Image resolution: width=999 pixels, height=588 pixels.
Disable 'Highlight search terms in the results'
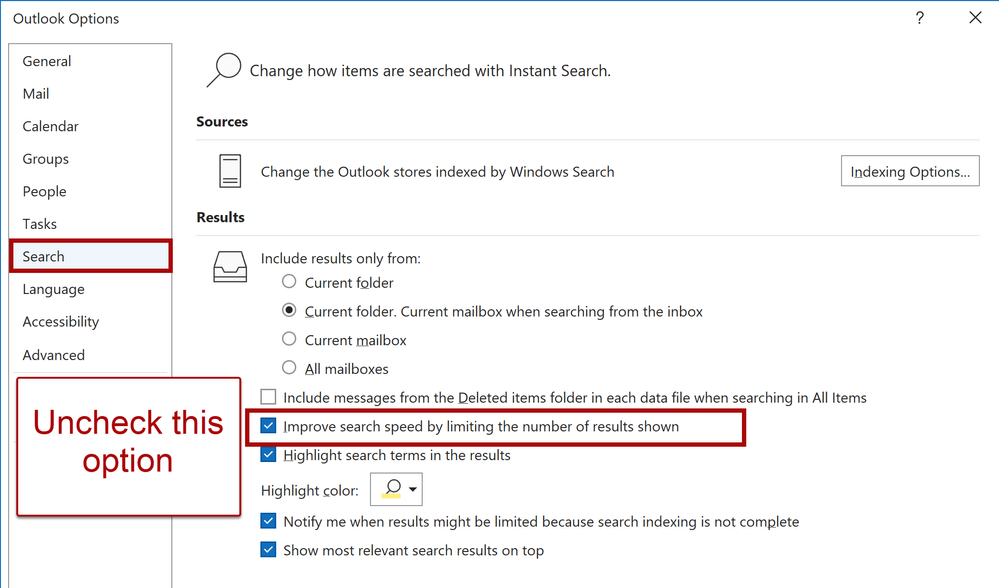[268, 454]
